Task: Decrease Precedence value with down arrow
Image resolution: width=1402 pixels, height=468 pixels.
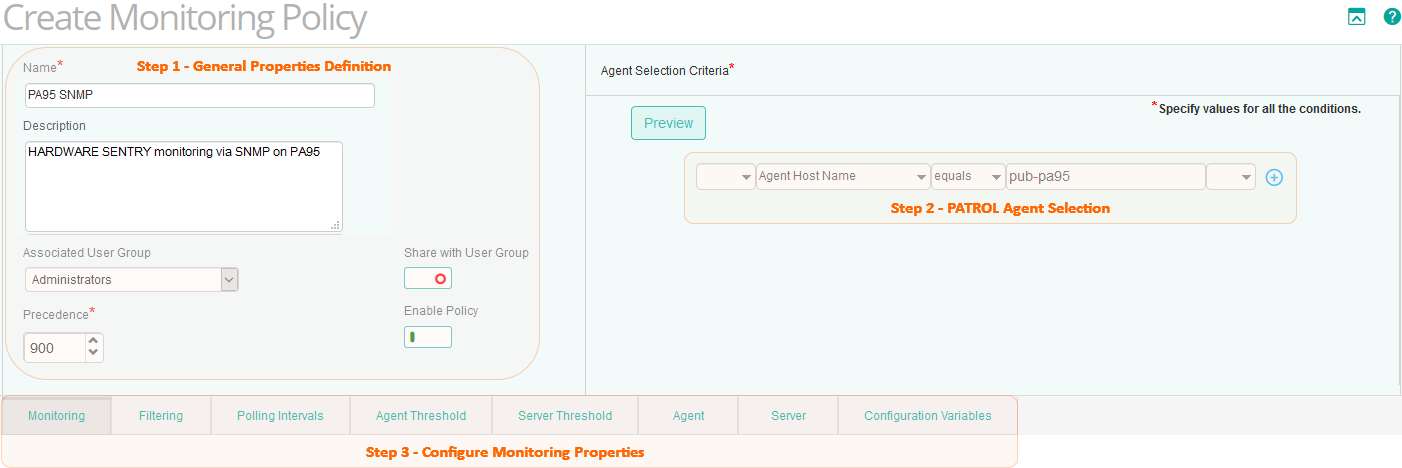Action: point(94,353)
